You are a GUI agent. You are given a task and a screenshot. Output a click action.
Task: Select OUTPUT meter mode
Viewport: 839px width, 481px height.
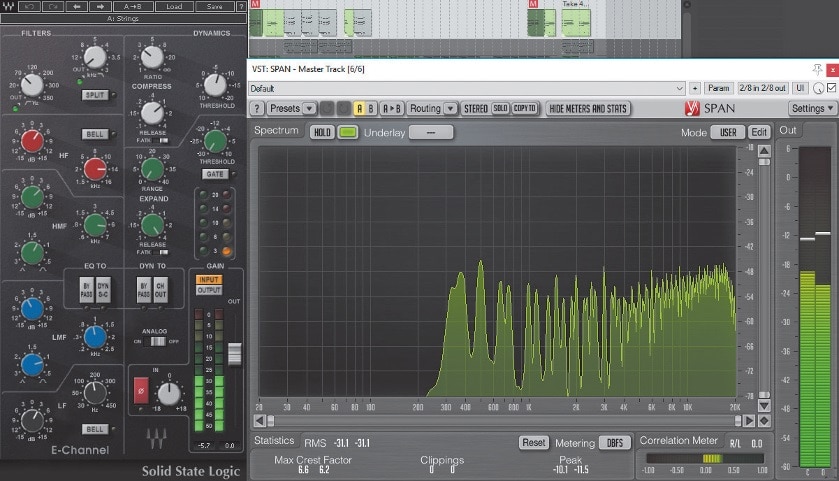[209, 291]
